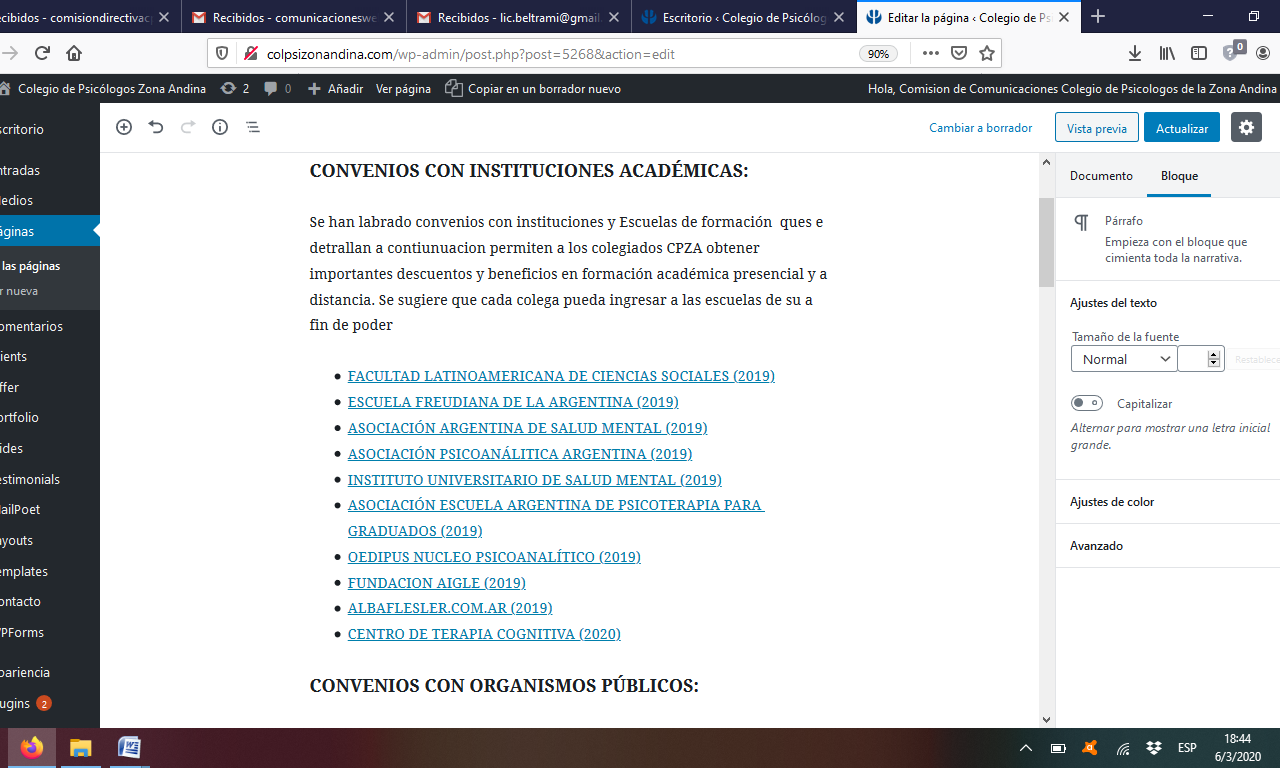
Task: Click the Avast tray icon
Action: tap(1091, 748)
